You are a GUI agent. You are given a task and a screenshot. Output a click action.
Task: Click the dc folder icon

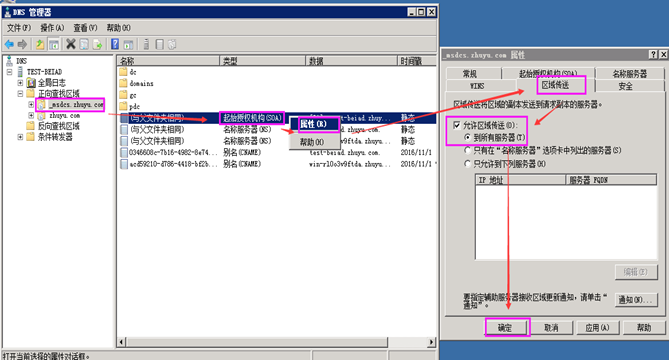pyautogui.click(x=123, y=72)
